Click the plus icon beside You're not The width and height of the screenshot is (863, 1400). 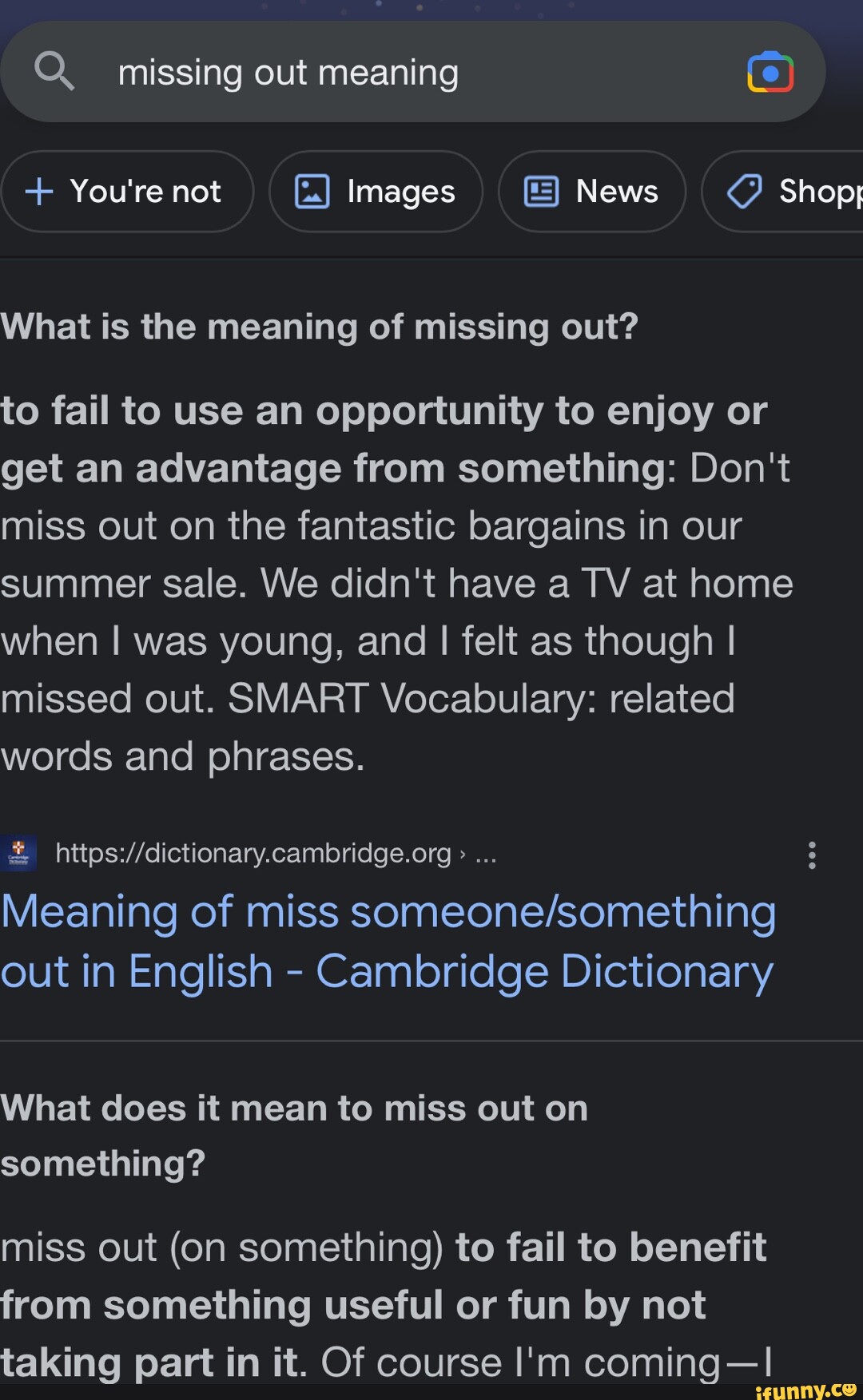click(x=39, y=192)
